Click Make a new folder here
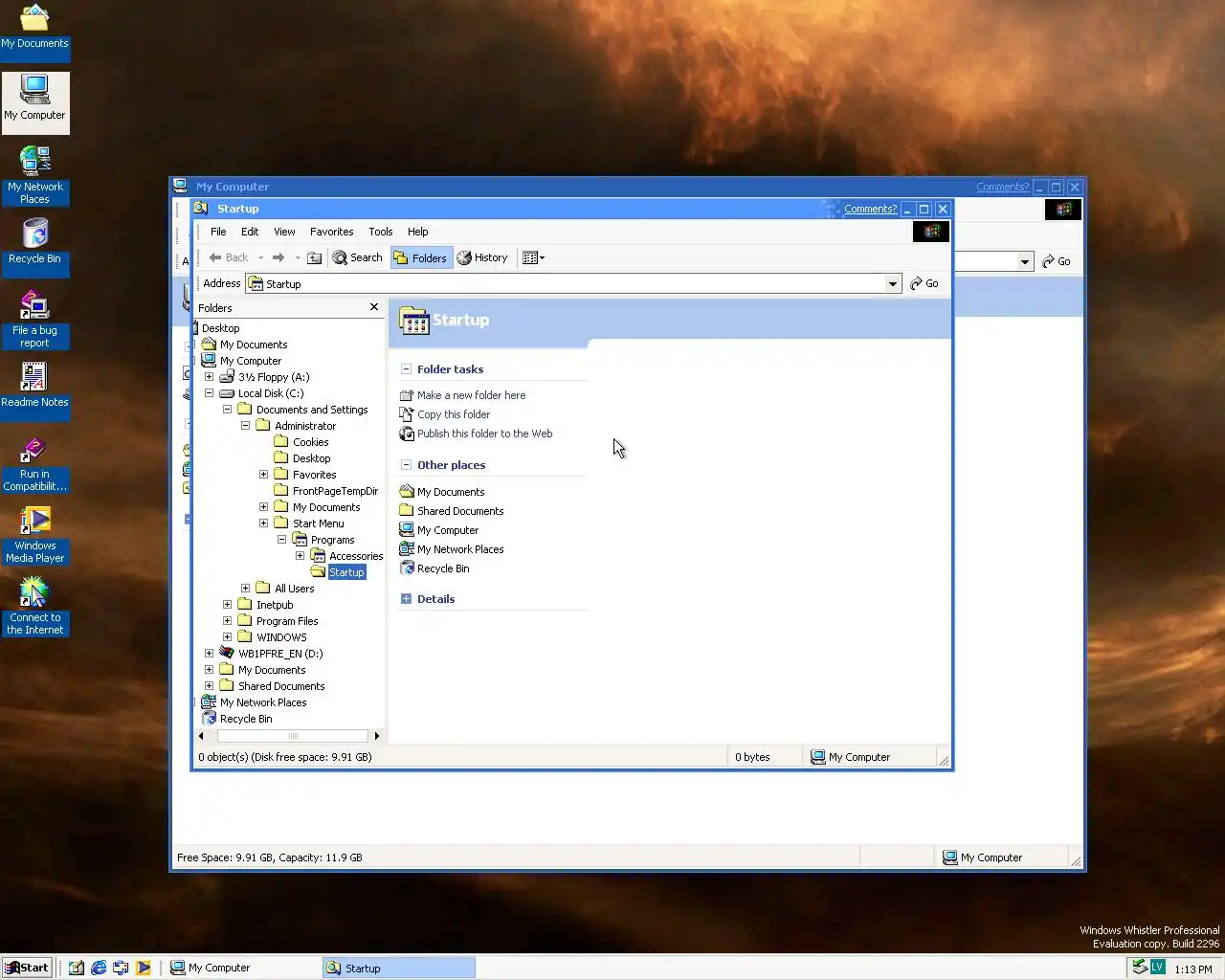Viewport: 1225px width, 980px height. 471,395
